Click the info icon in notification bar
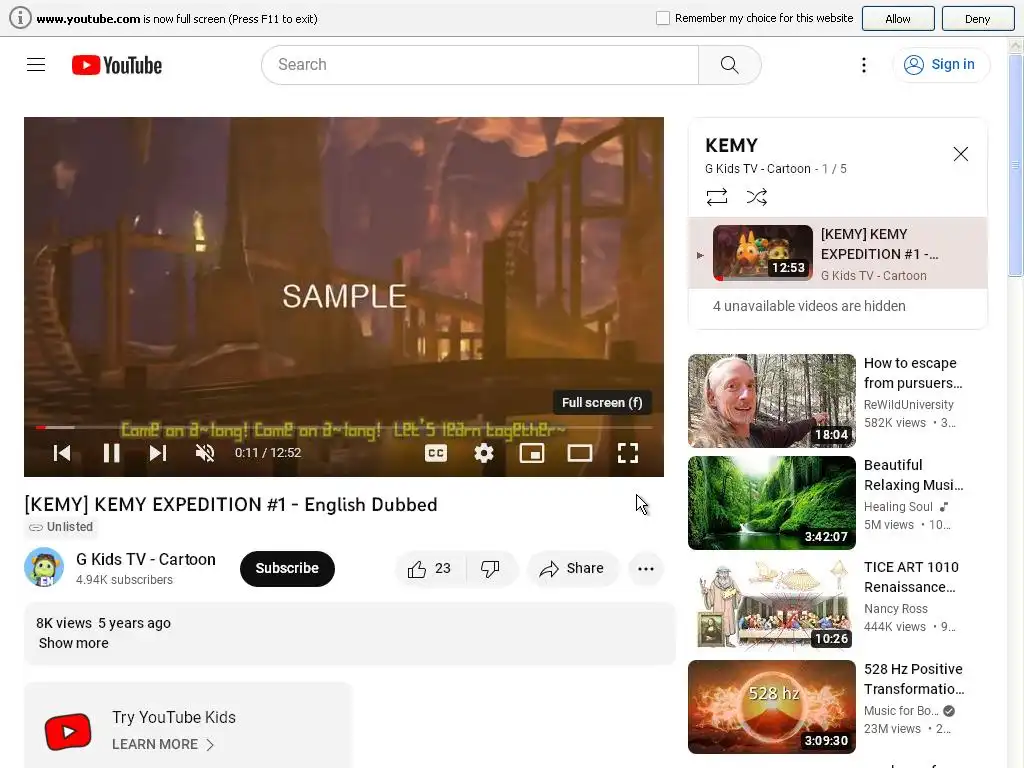1024x768 pixels. tap(20, 18)
